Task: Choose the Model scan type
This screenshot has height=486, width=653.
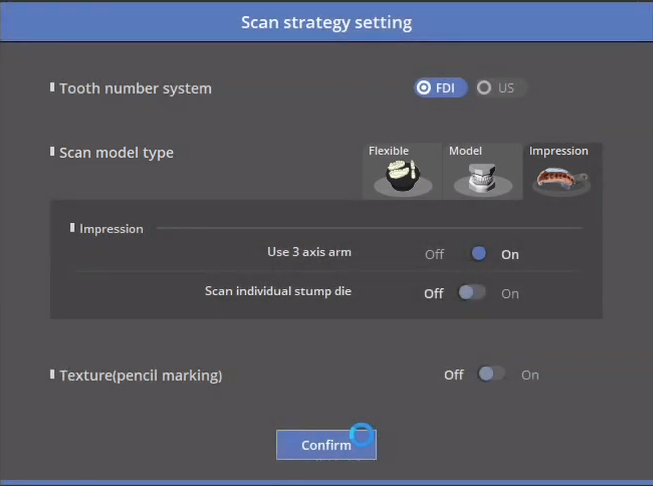Action: [482, 171]
